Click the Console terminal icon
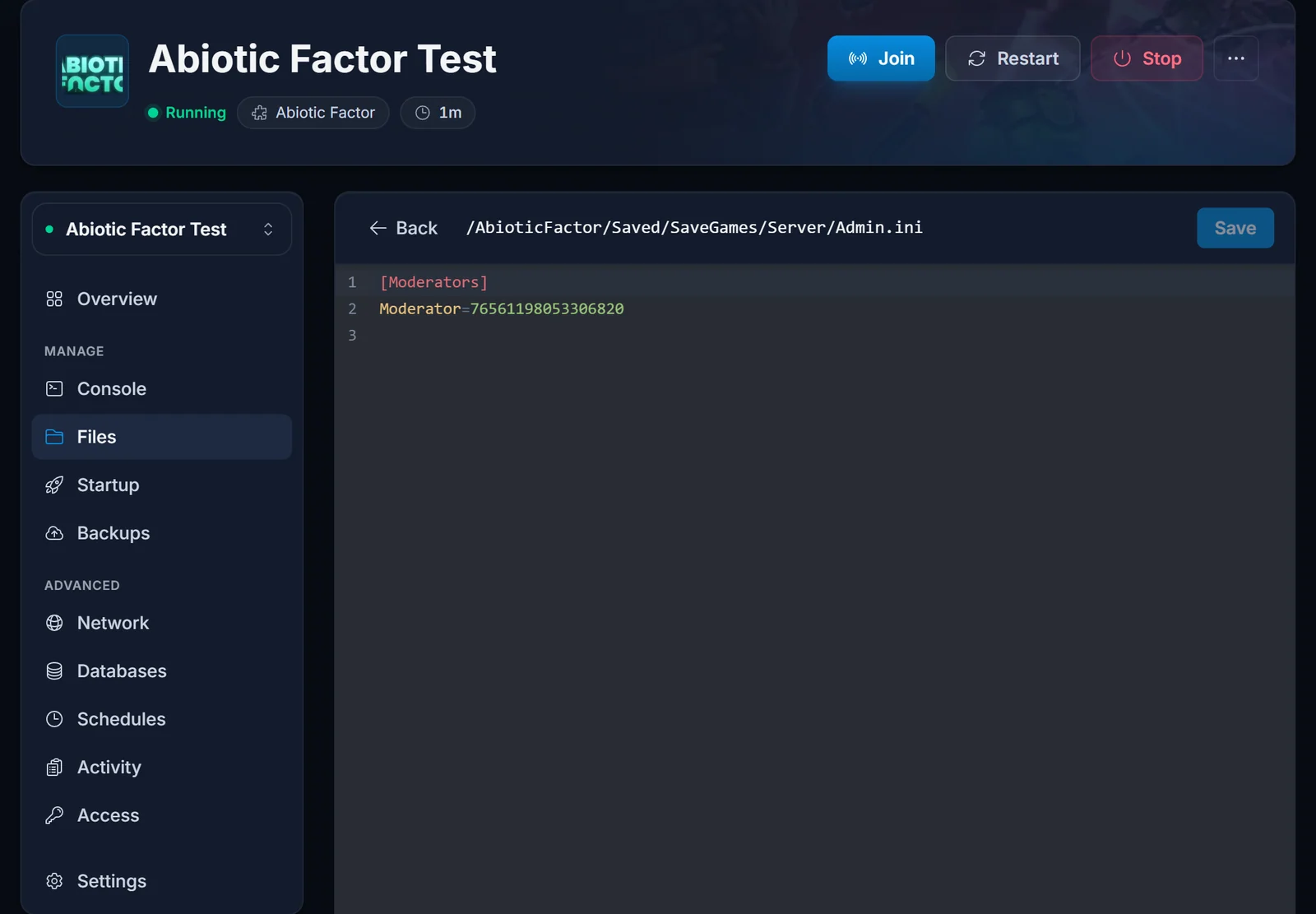Screen dimensions: 1316x914 click(54, 388)
